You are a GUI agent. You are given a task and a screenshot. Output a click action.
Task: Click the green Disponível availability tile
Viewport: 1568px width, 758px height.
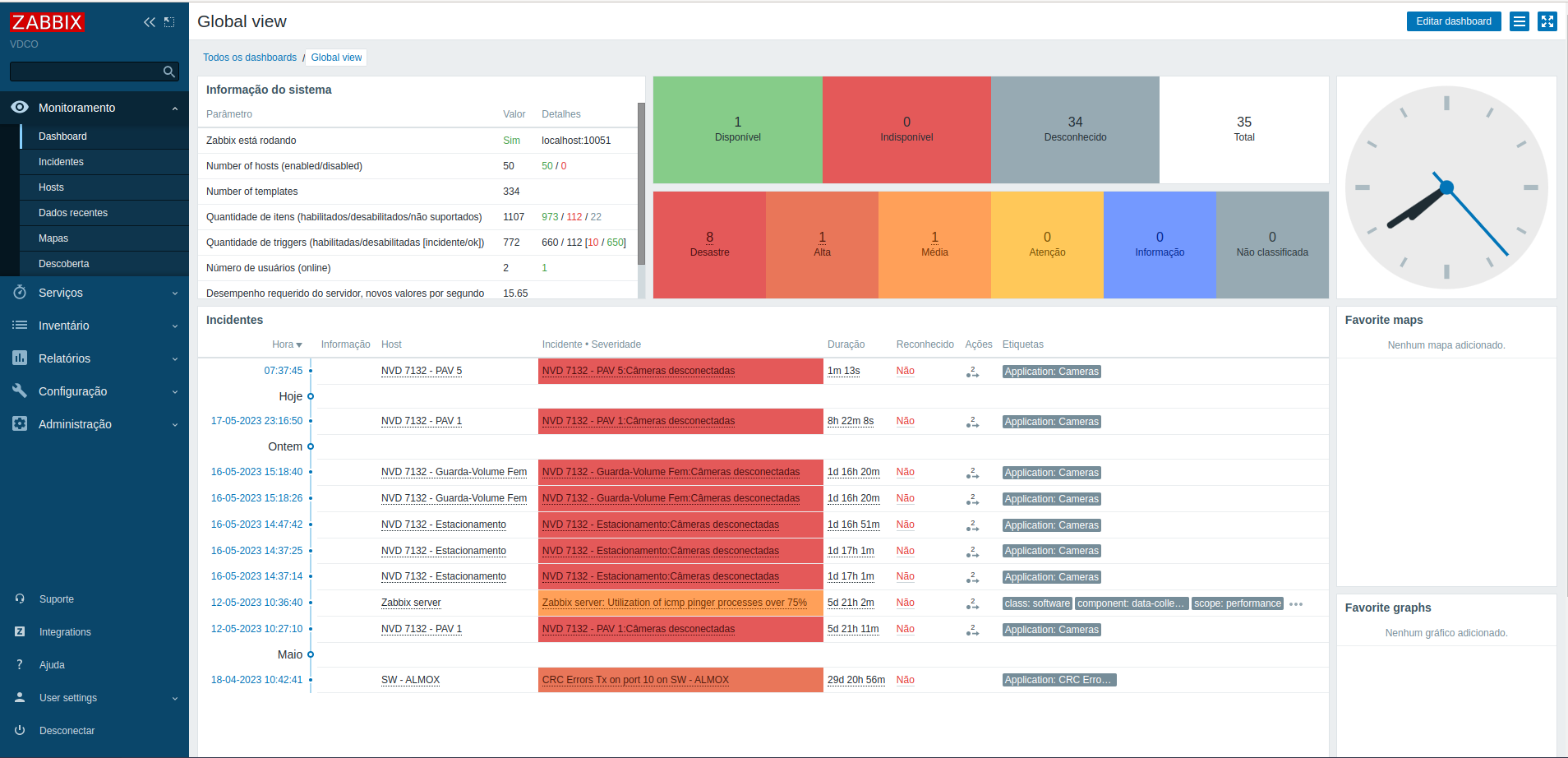tap(738, 130)
